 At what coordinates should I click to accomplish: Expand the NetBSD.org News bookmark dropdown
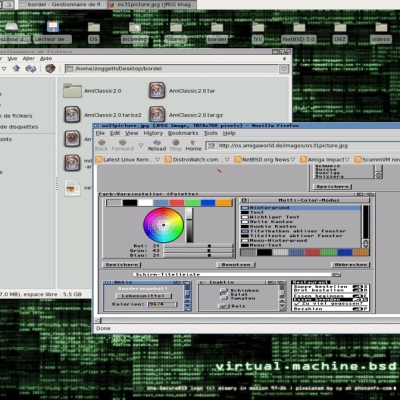293,160
